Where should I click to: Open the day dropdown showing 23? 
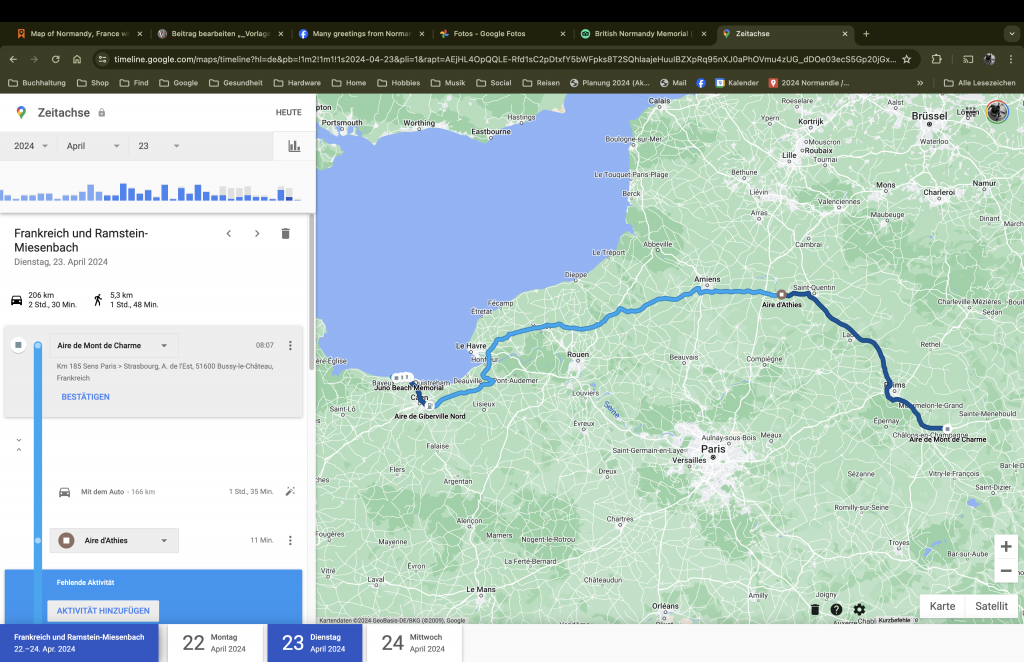pos(158,146)
